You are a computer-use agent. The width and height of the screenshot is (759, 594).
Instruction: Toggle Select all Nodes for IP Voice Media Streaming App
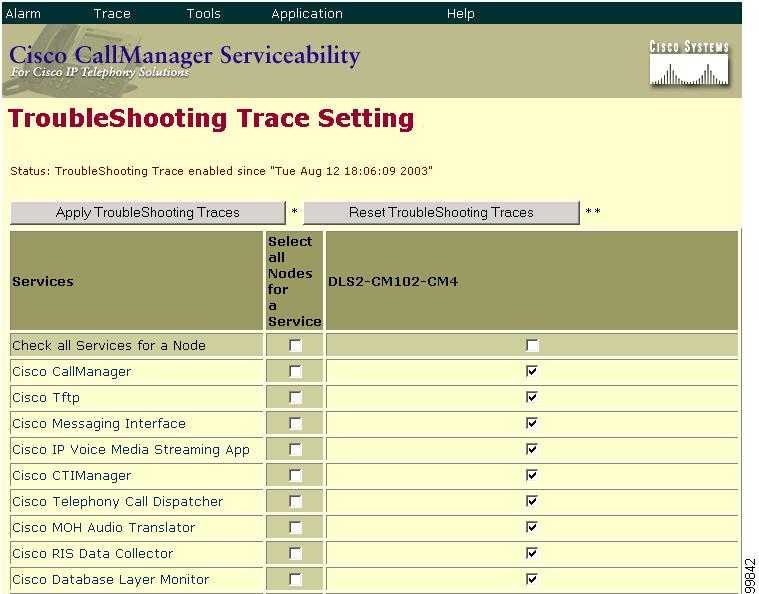(295, 449)
